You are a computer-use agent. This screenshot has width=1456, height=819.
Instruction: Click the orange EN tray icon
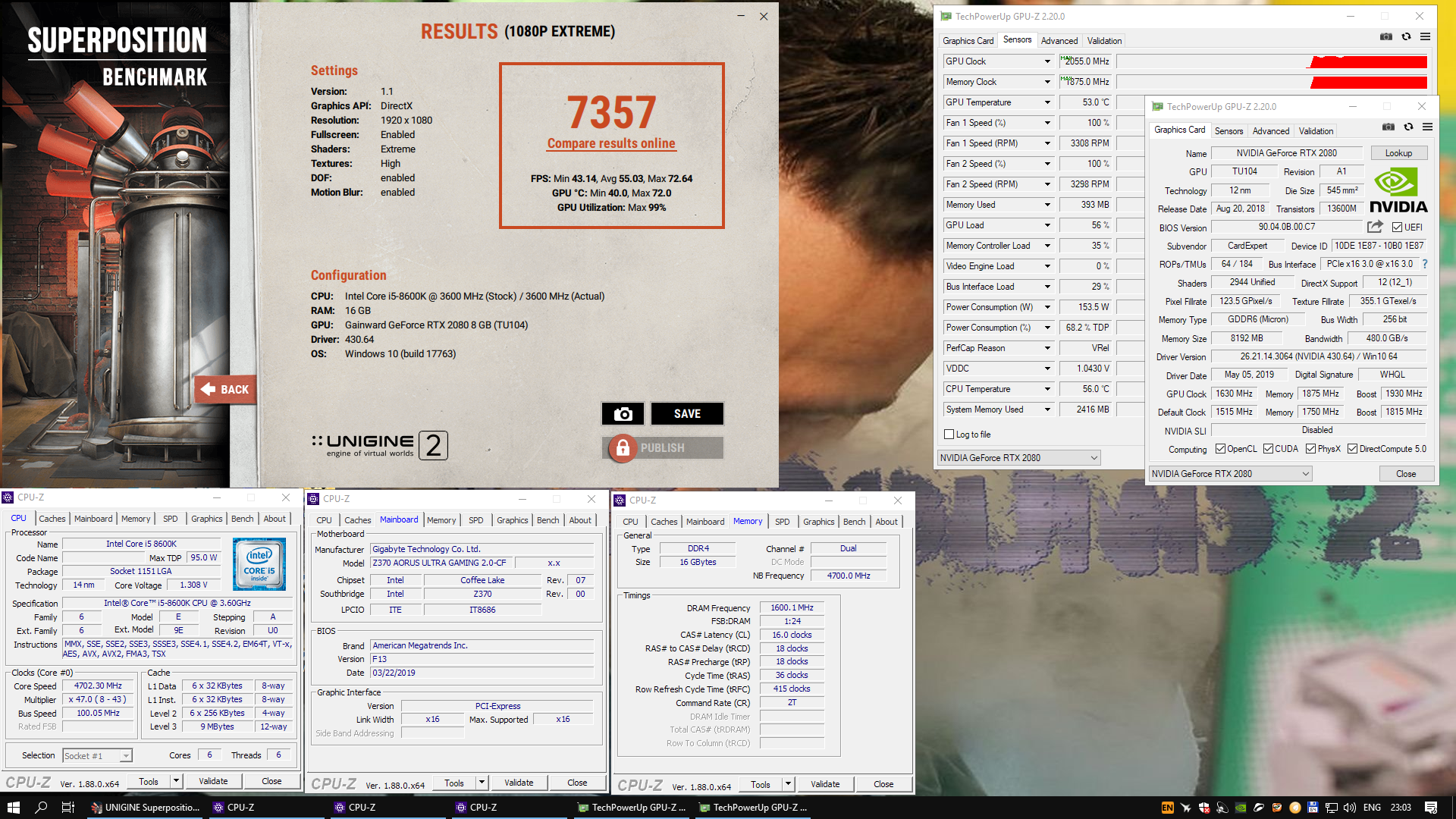coord(1168,808)
